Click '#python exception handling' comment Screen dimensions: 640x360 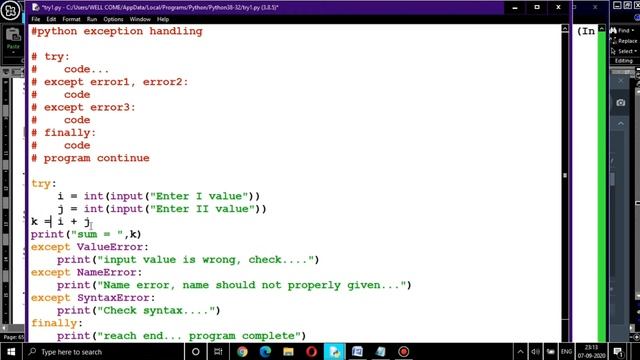tap(117, 31)
